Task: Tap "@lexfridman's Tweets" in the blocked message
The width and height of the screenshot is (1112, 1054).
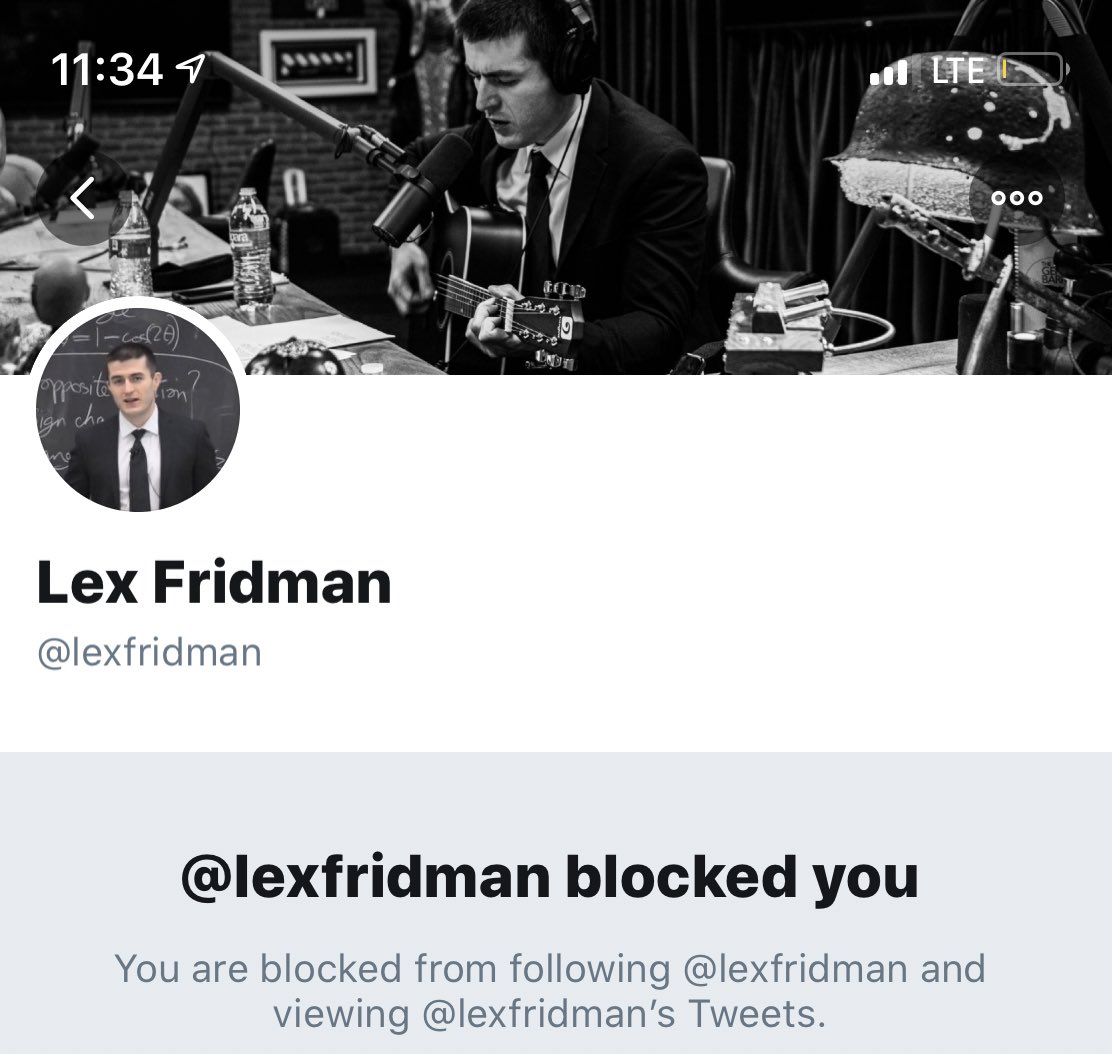Action: (x=624, y=1014)
